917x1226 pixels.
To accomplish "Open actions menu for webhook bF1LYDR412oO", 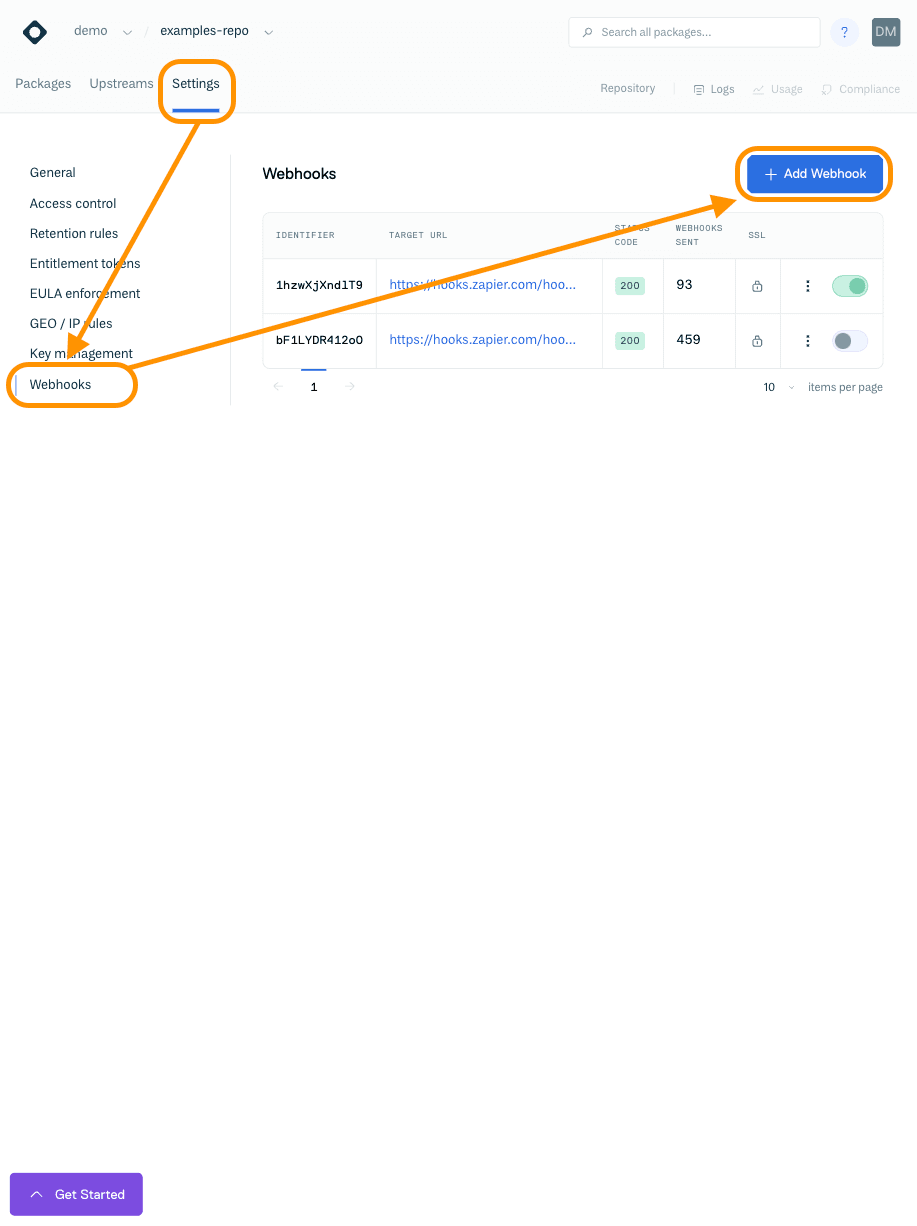I will pos(807,340).
